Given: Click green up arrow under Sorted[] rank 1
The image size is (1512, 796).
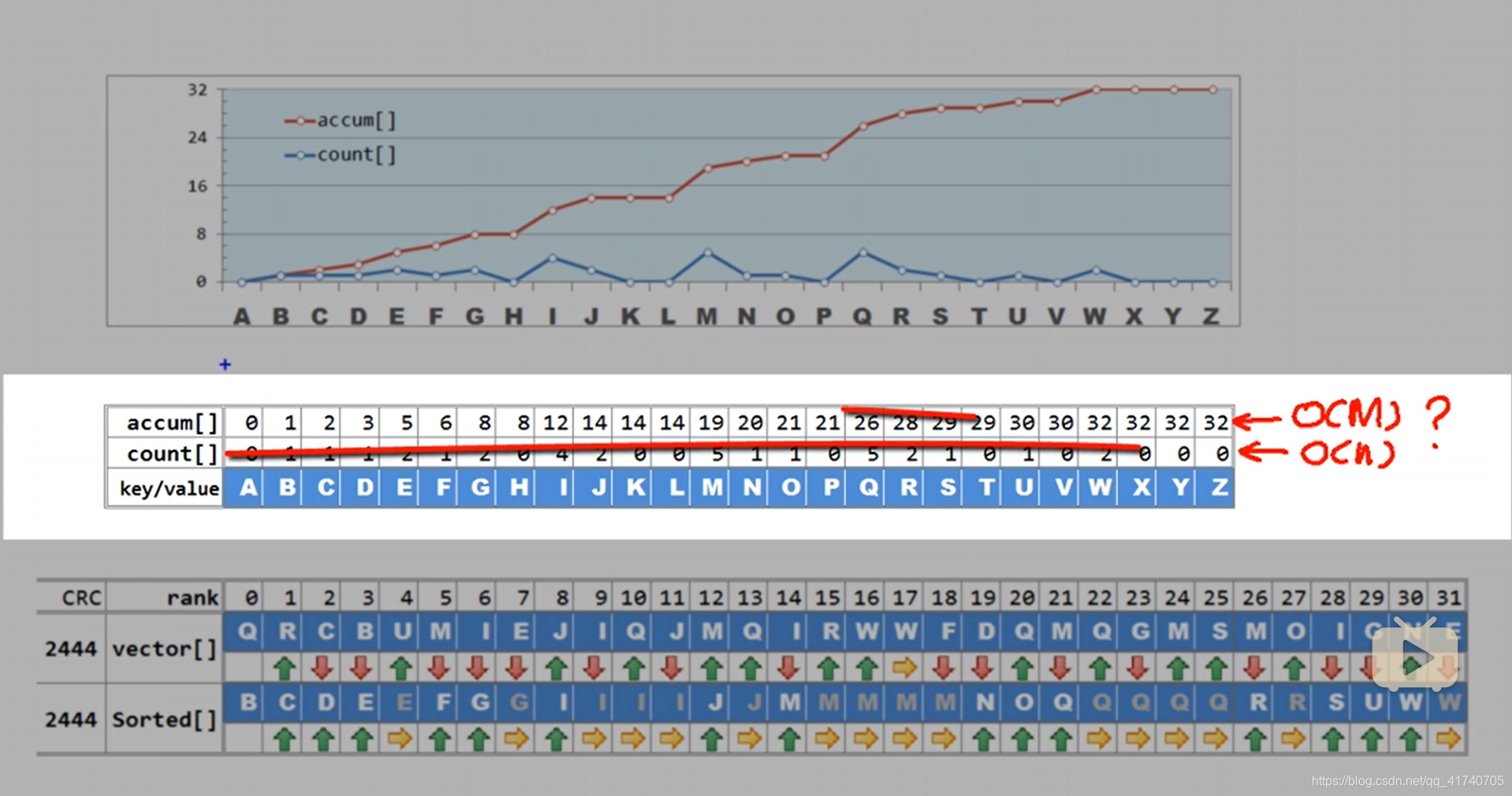Looking at the screenshot, I should (285, 739).
